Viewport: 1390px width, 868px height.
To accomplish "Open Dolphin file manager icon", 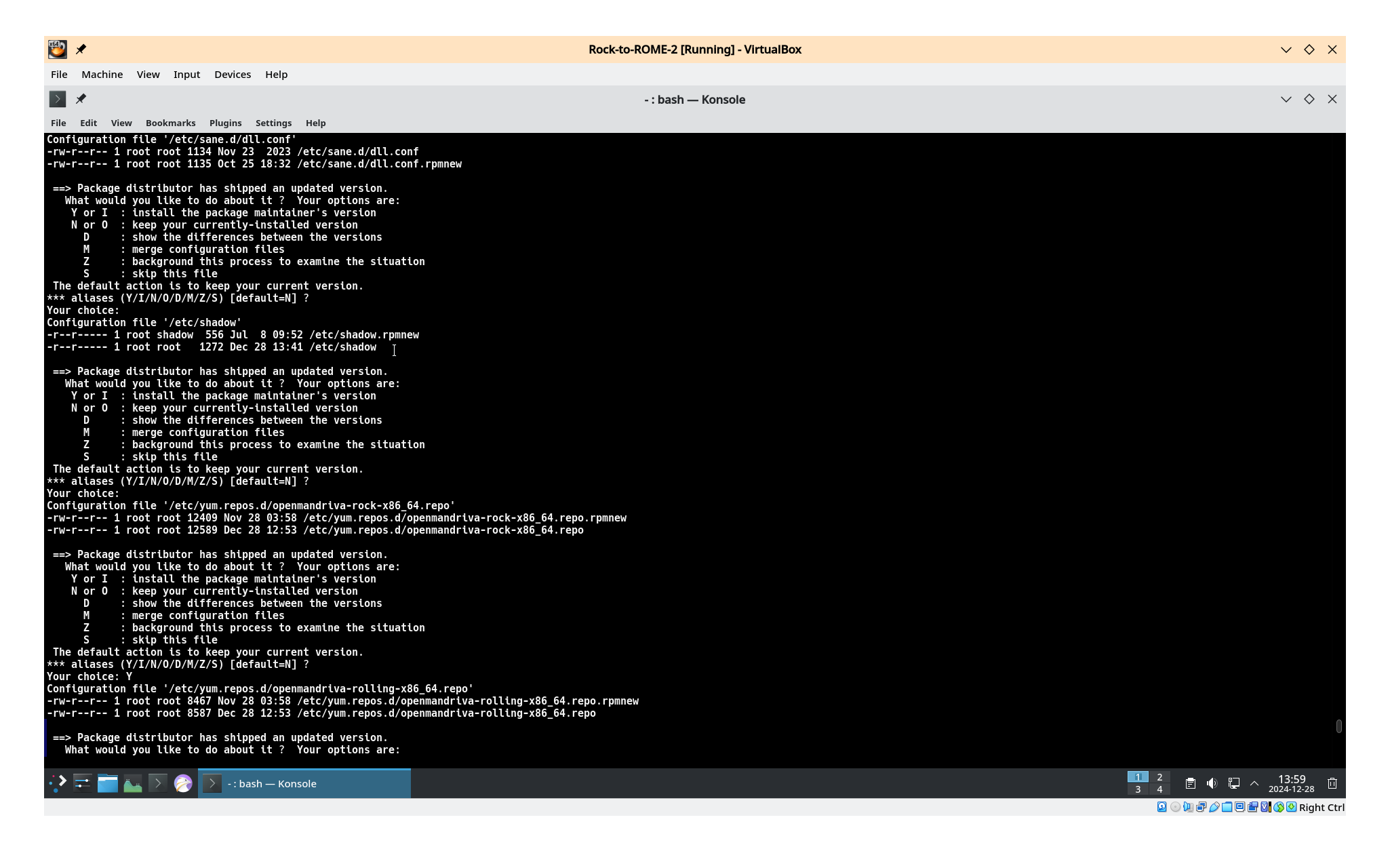I will click(108, 783).
